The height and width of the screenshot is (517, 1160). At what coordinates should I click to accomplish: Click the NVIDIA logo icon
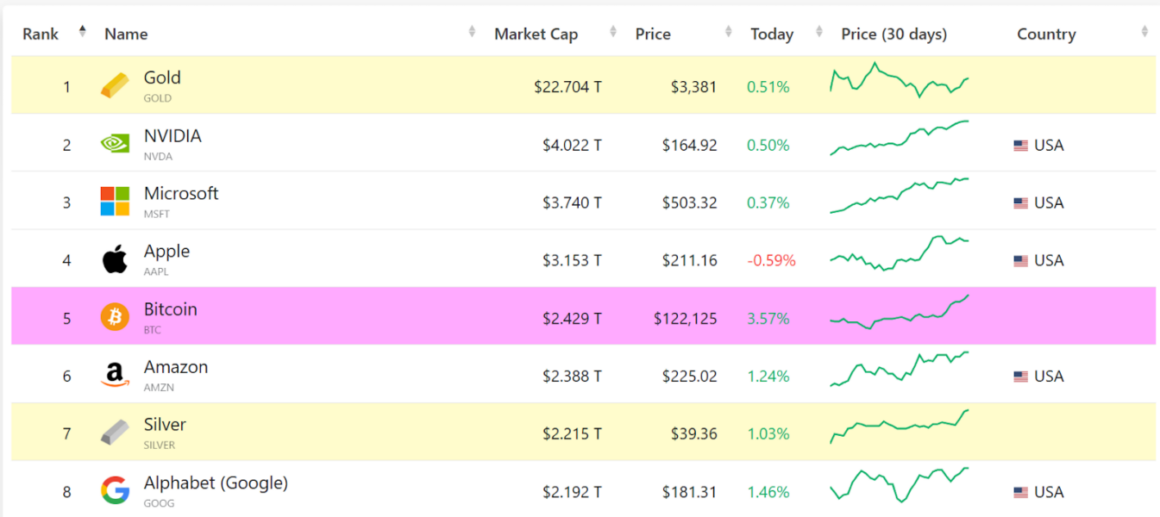(x=115, y=144)
